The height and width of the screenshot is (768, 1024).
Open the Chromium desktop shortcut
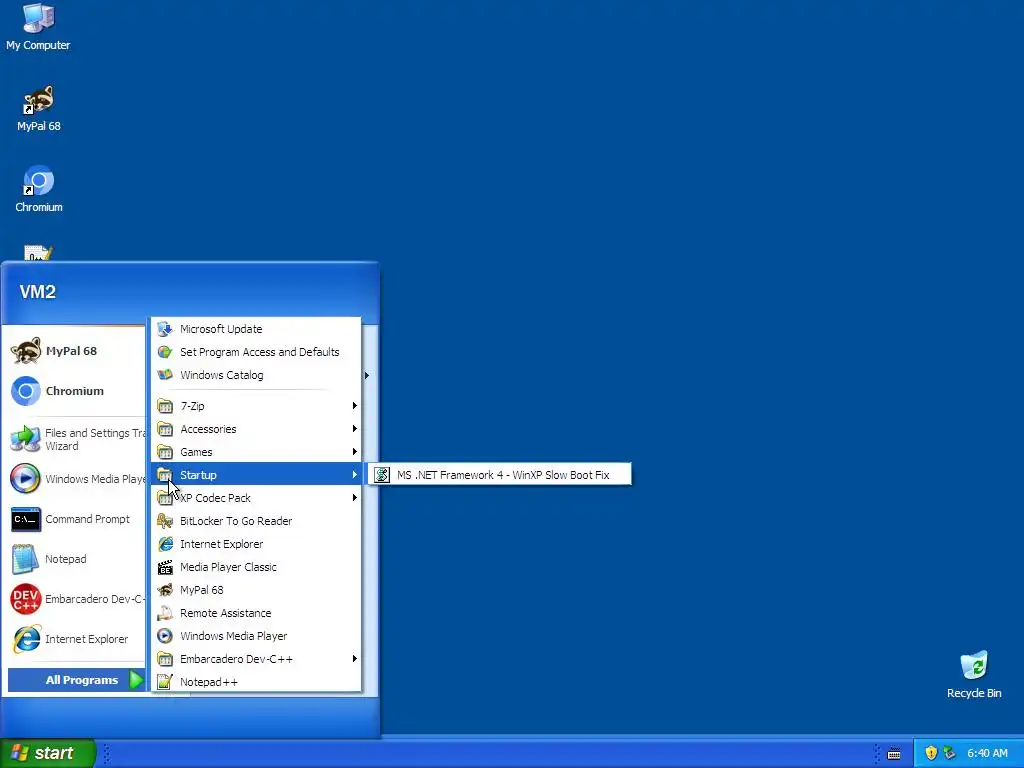39,189
